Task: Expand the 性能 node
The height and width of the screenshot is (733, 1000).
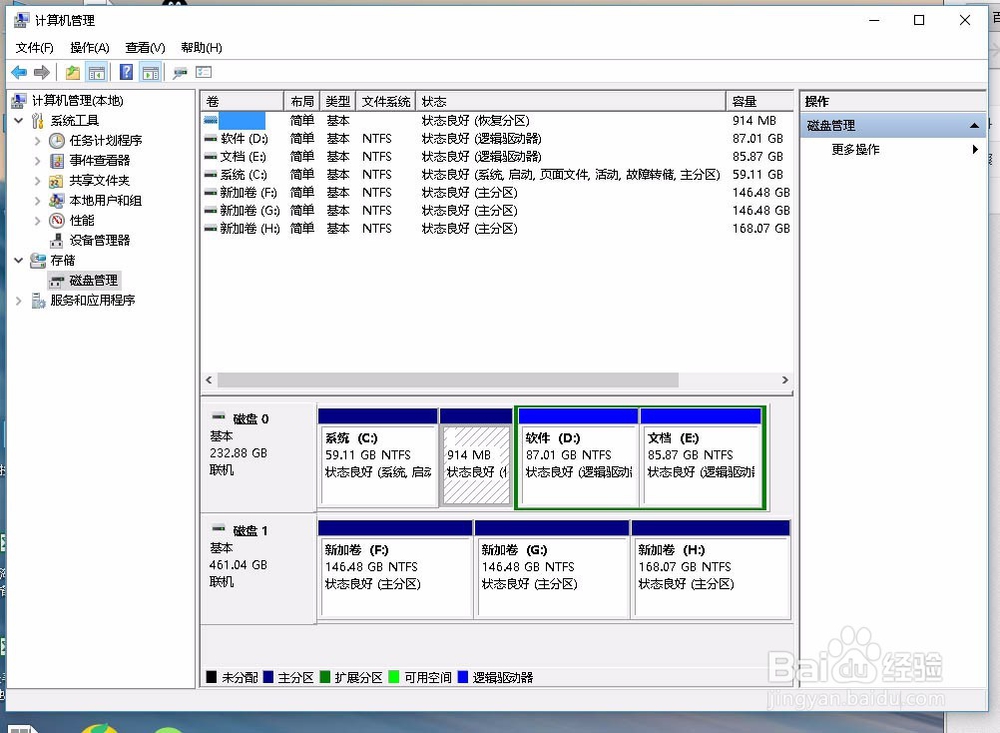Action: [38, 221]
